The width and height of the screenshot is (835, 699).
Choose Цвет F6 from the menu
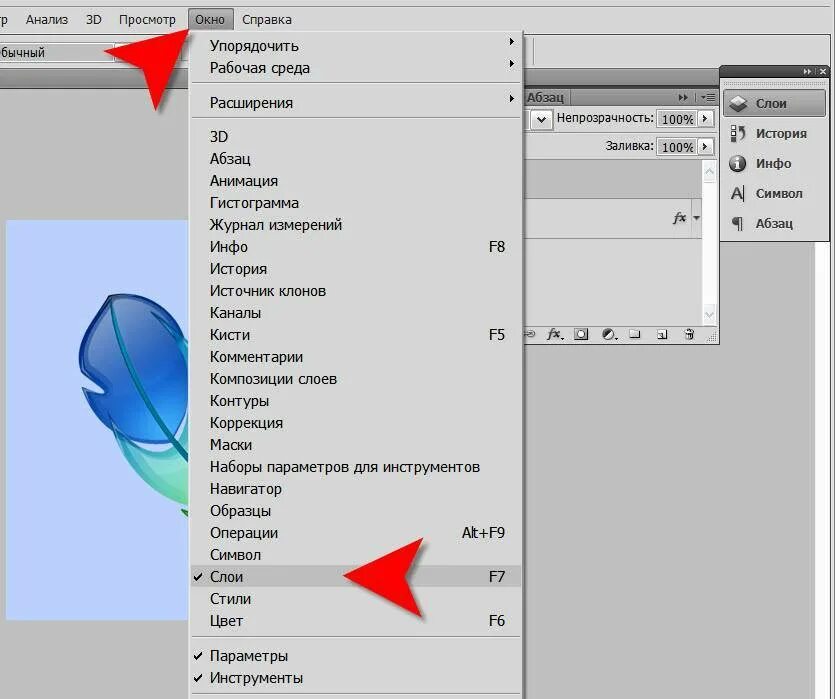point(356,621)
